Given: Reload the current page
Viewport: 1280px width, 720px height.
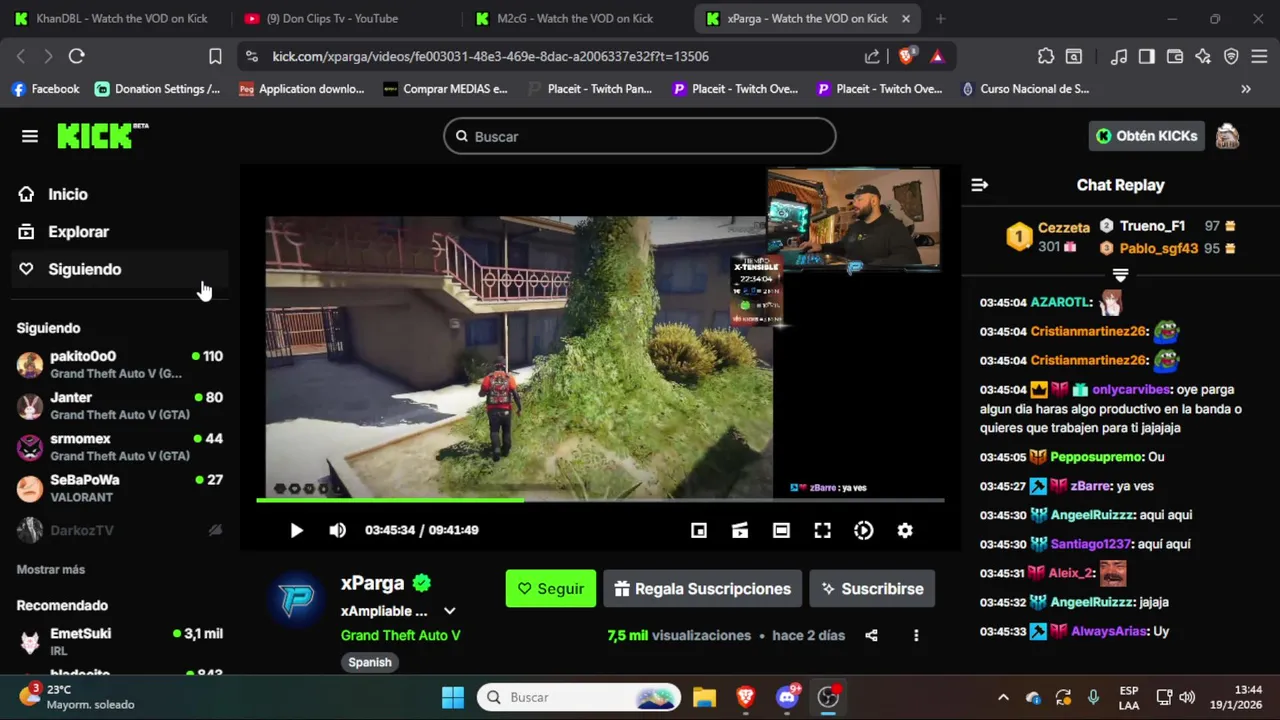Looking at the screenshot, I should (x=76, y=57).
